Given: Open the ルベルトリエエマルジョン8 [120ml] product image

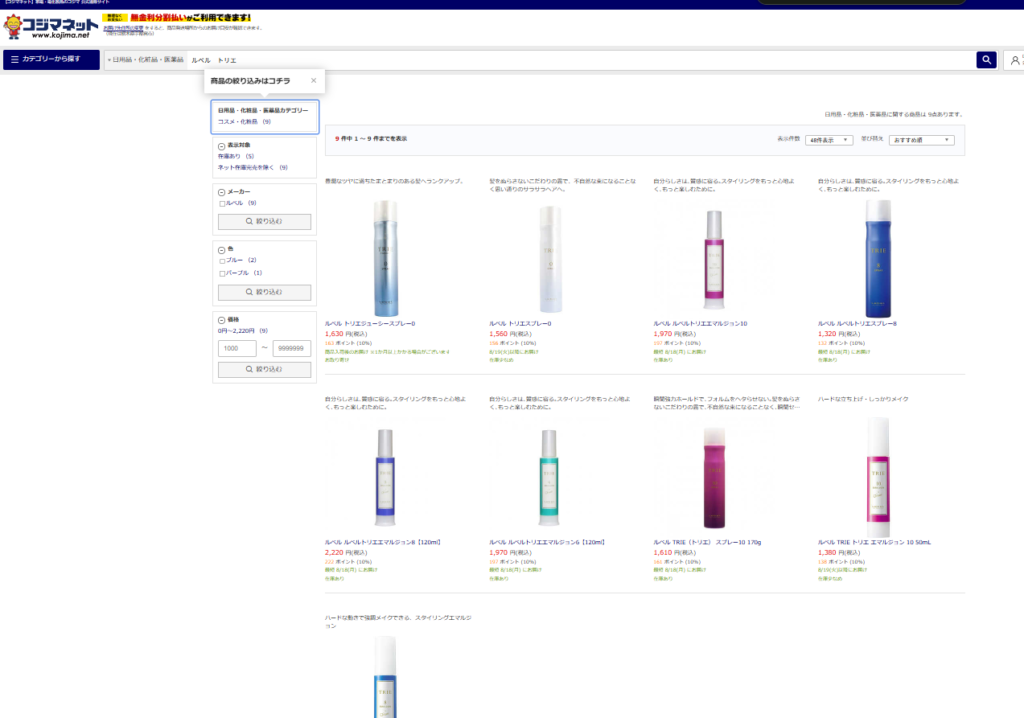Looking at the screenshot, I should coord(385,477).
